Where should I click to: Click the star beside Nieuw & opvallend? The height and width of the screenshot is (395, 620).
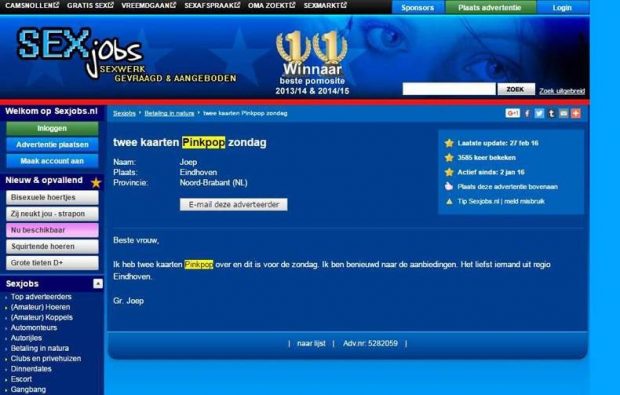point(96,182)
